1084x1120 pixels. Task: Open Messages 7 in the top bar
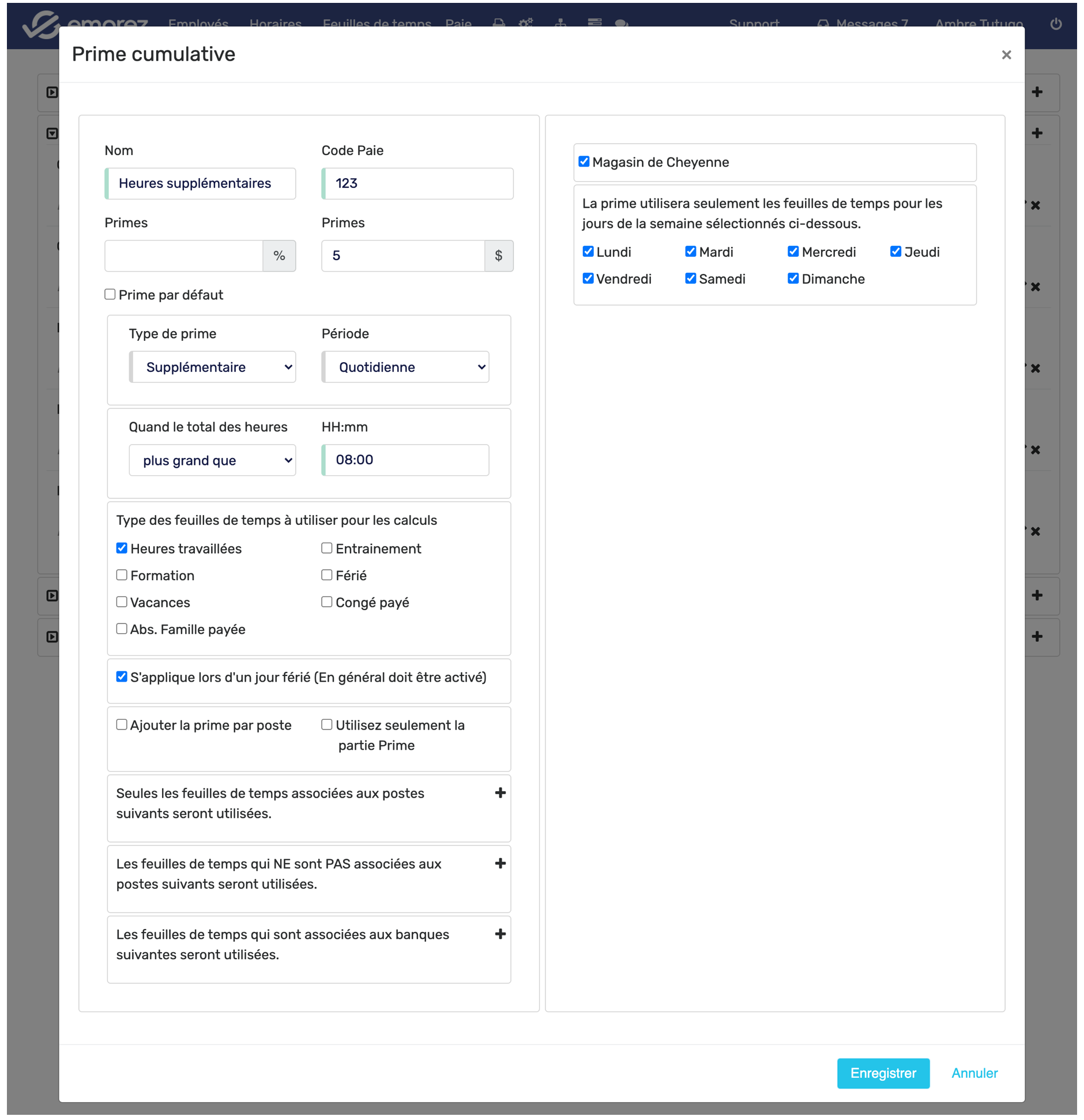(863, 24)
